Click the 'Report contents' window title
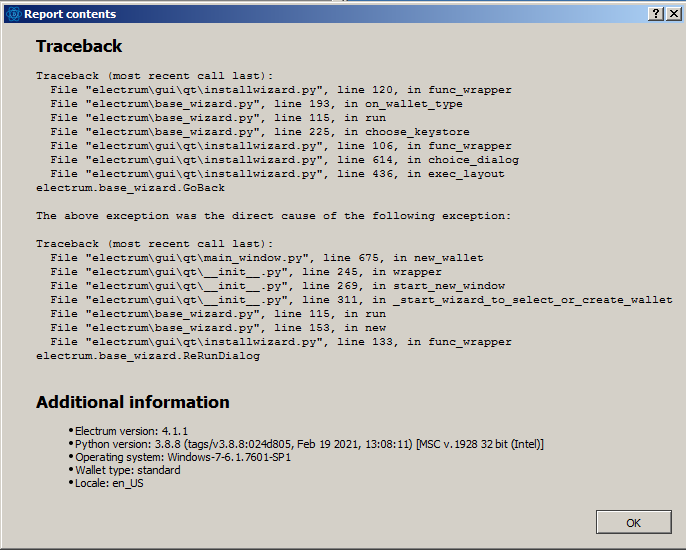The image size is (686, 550). click(70, 14)
